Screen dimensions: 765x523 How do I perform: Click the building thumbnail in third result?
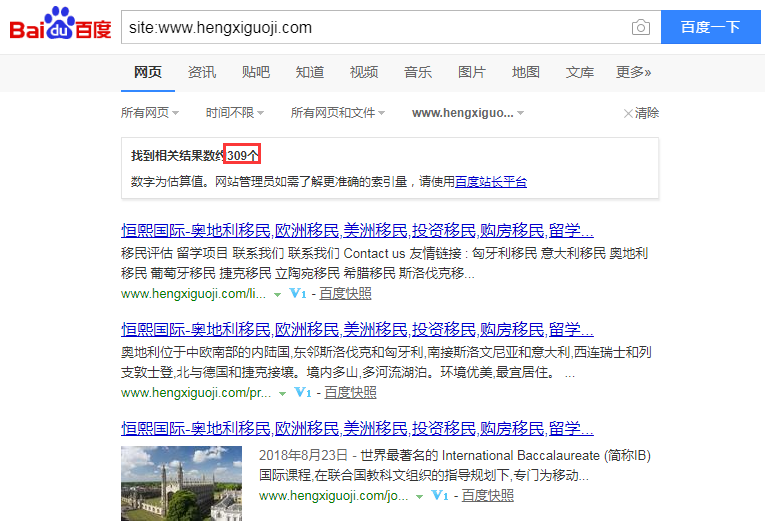point(181,484)
